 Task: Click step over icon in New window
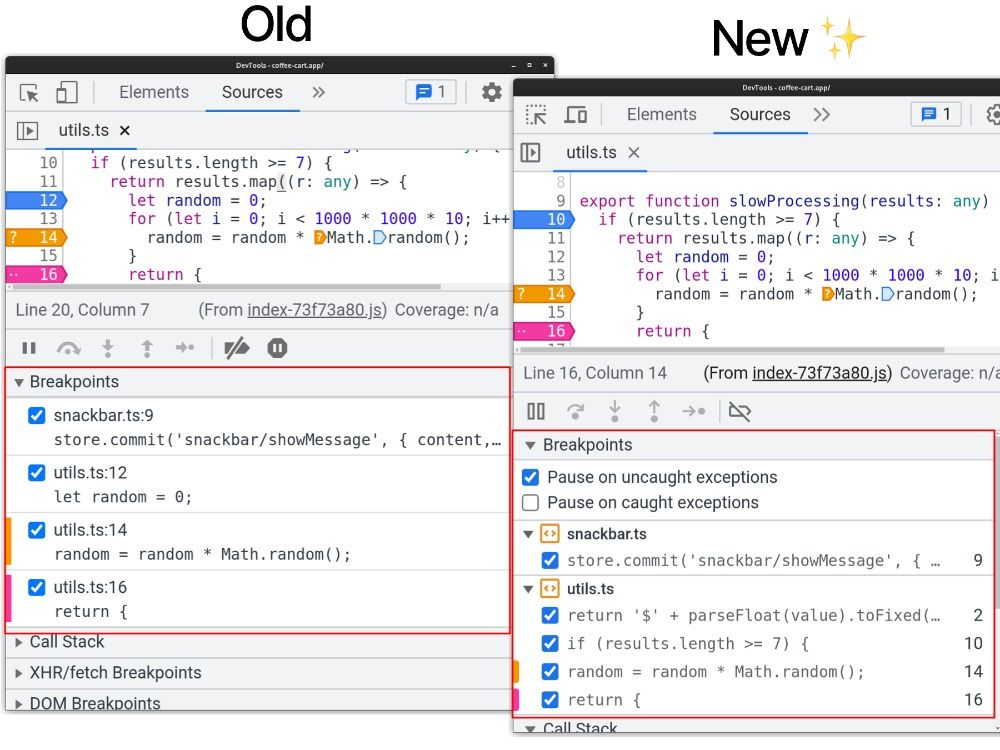tap(575, 412)
